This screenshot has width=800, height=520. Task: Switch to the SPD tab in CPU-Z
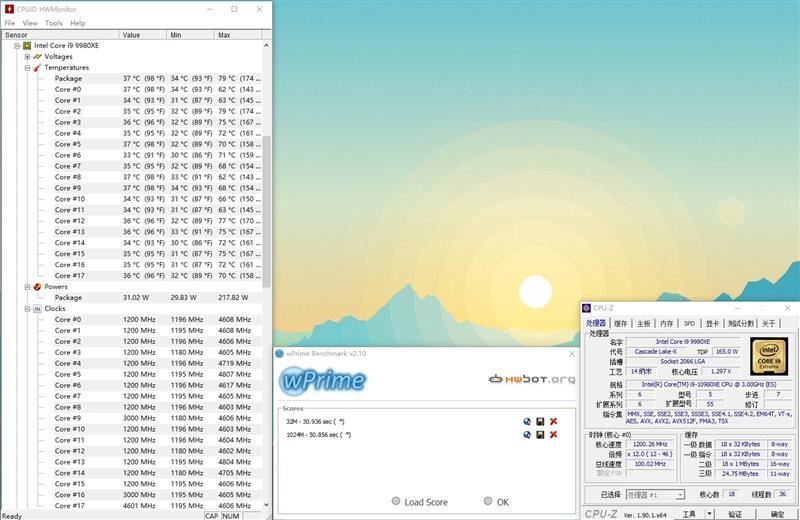tap(689, 324)
